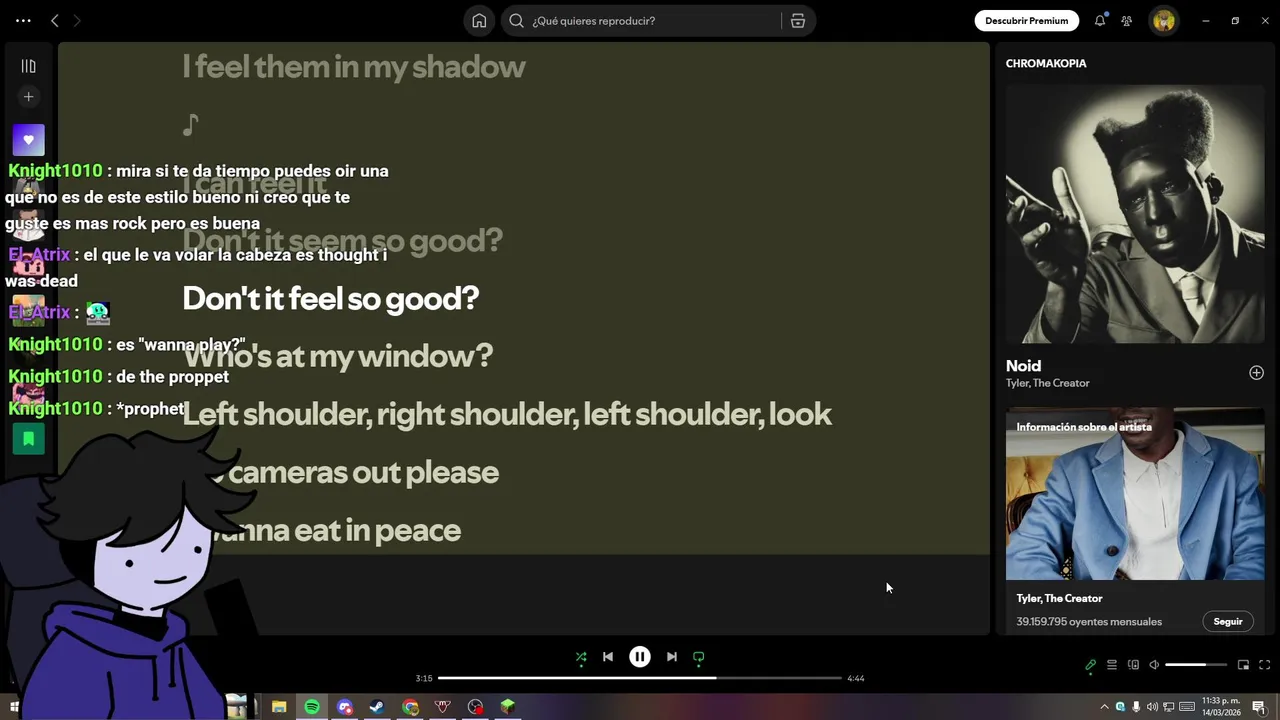Skip to the previous track

[x=608, y=657]
